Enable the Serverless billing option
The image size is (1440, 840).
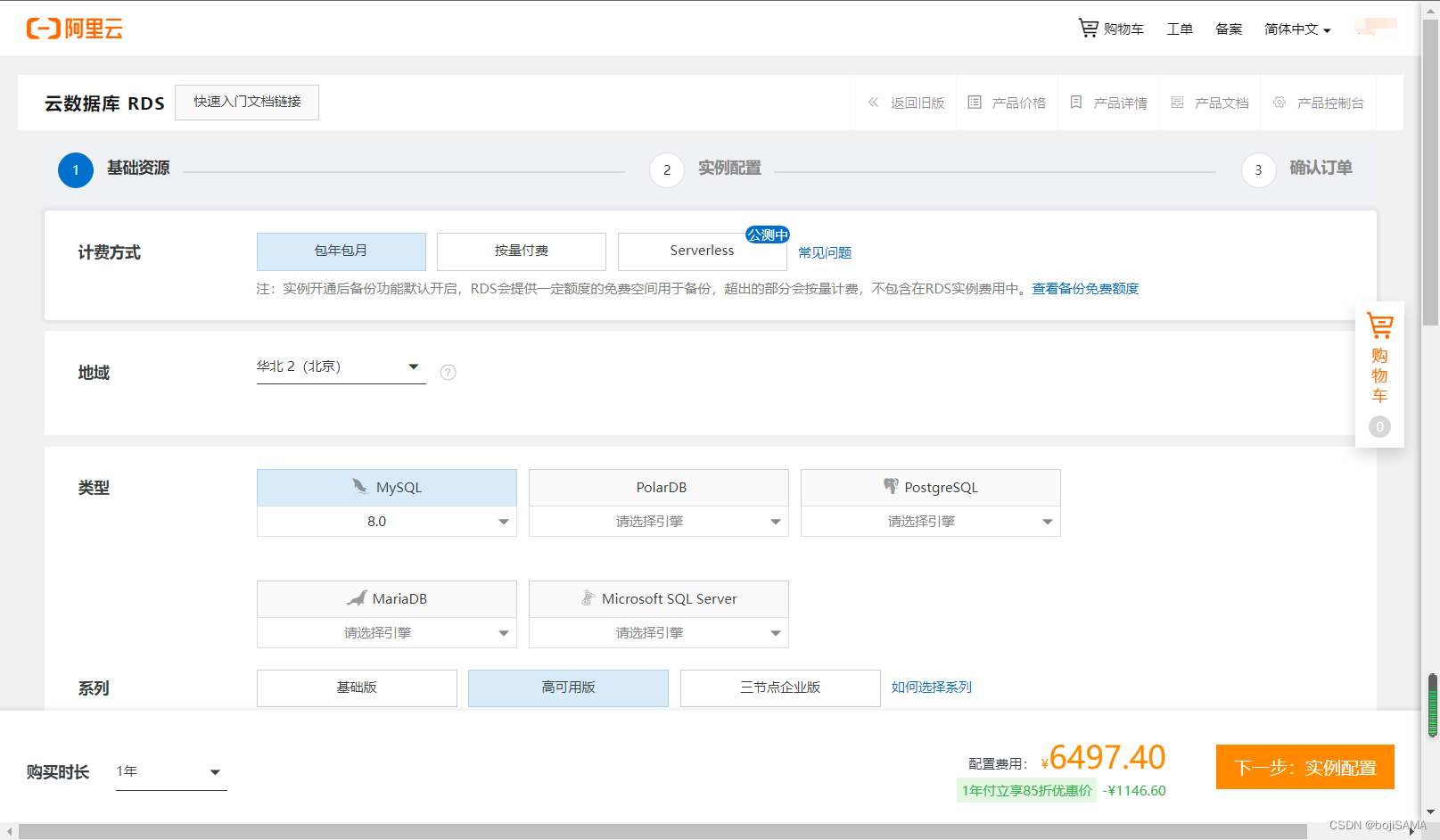click(702, 251)
